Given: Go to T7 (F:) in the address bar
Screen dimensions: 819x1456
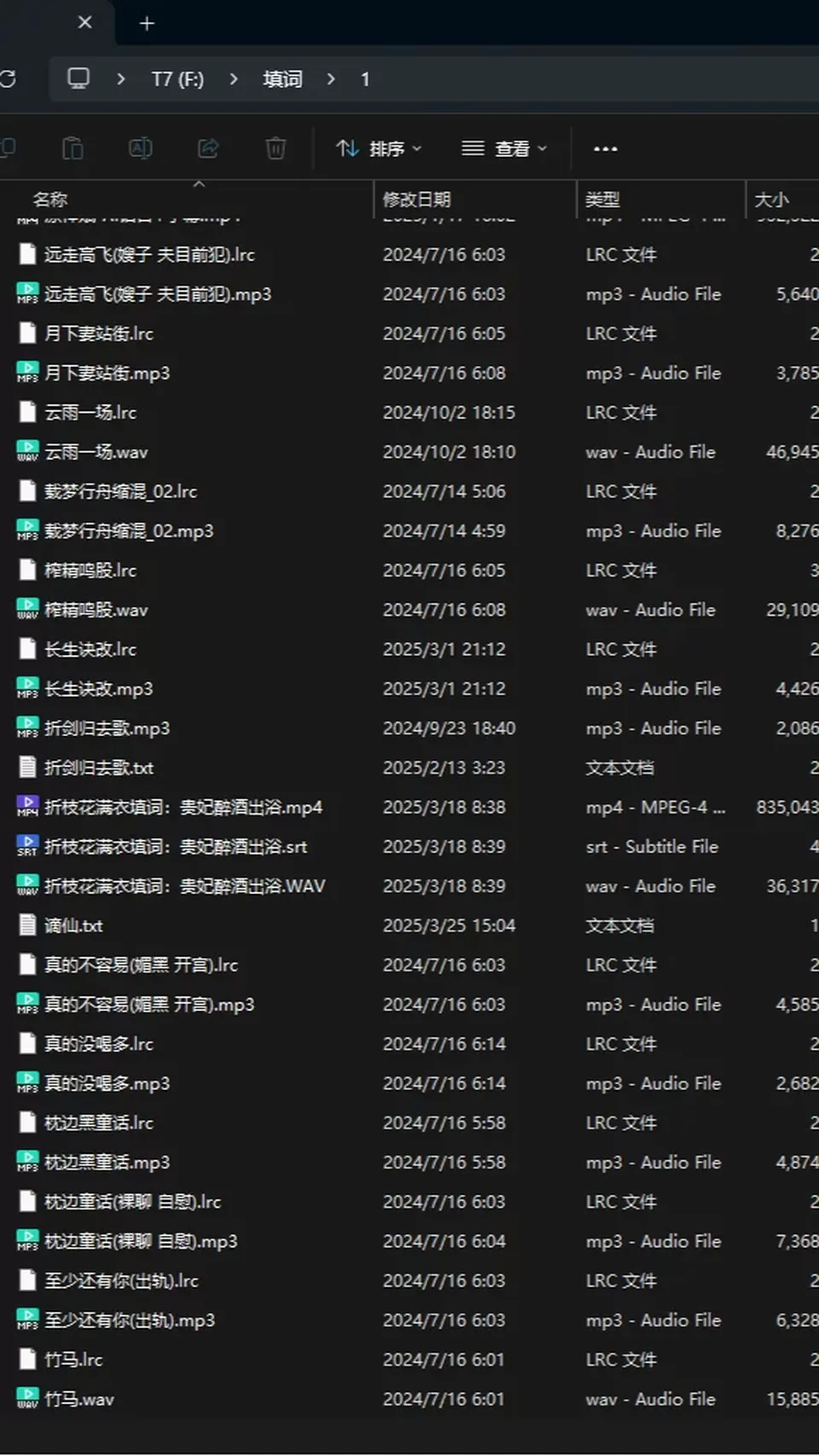Looking at the screenshot, I should pyautogui.click(x=177, y=79).
